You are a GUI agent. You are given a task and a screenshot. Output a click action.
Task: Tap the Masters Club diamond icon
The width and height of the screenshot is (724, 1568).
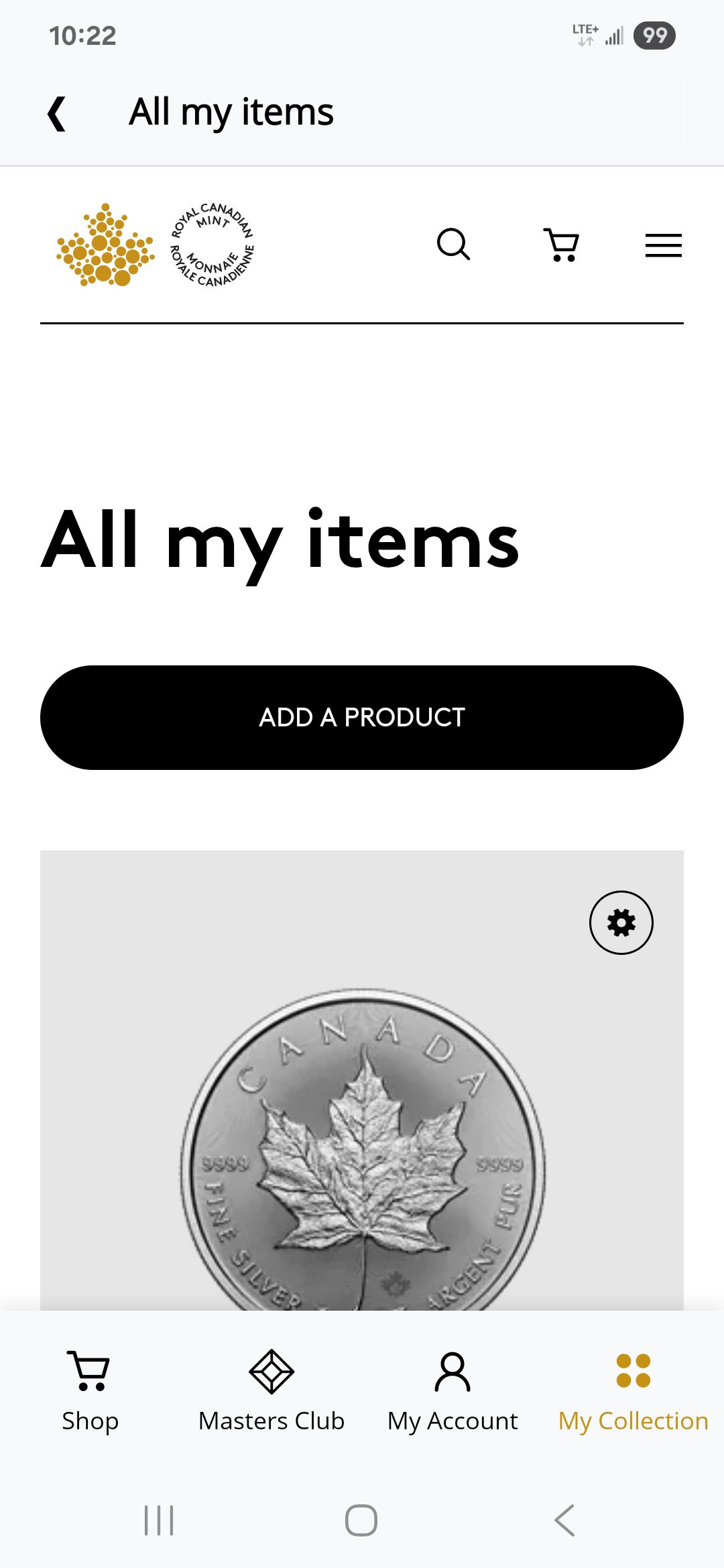271,1371
